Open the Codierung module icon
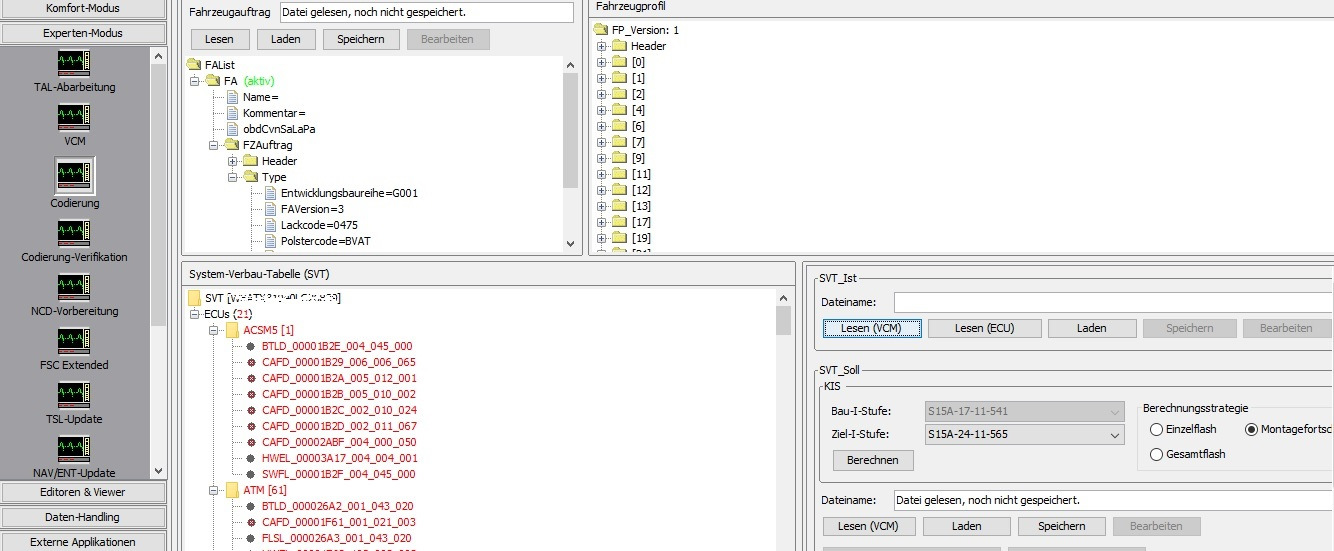 point(74,176)
